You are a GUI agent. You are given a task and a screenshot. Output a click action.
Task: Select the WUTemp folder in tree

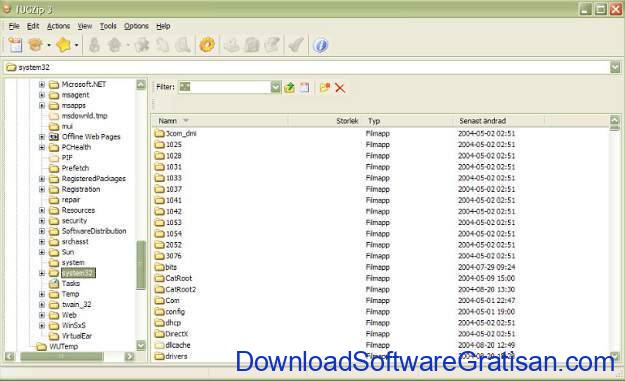(64, 347)
